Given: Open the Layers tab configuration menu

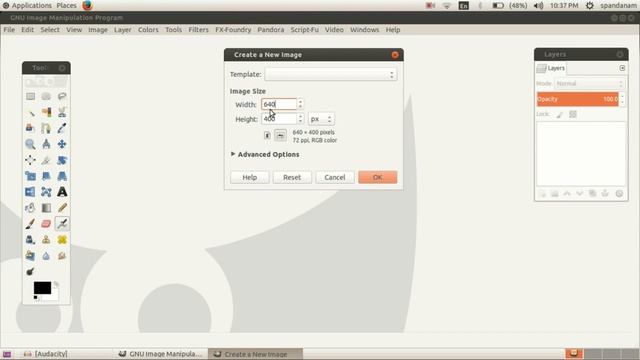Looking at the screenshot, I should 622,68.
